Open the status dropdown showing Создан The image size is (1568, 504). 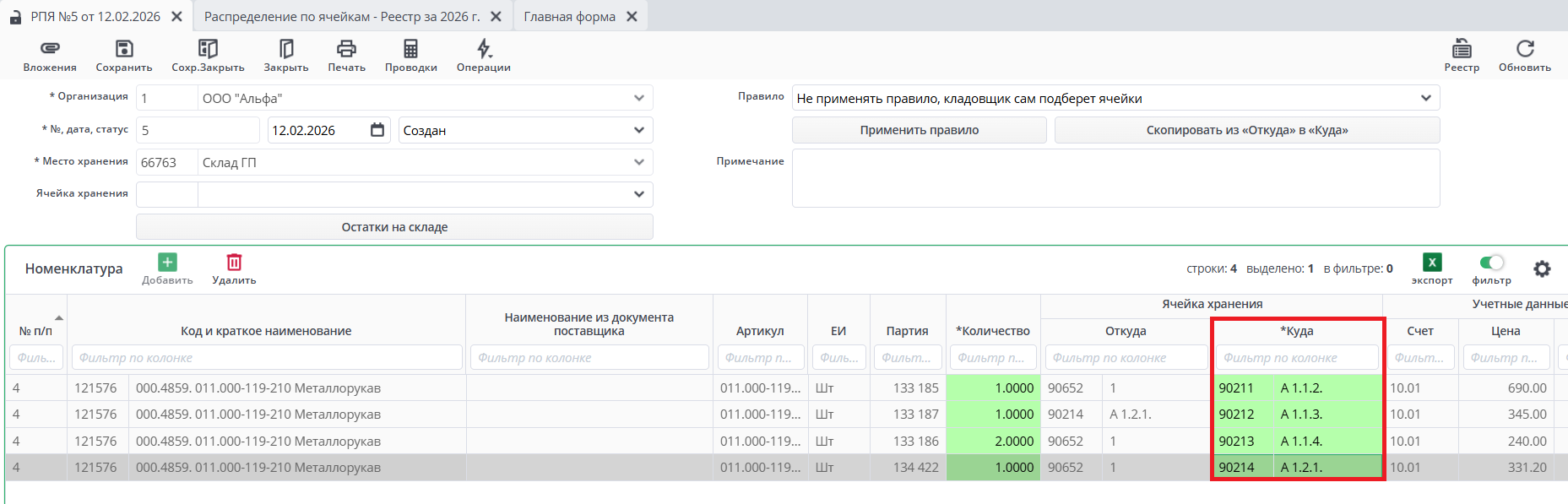click(639, 130)
